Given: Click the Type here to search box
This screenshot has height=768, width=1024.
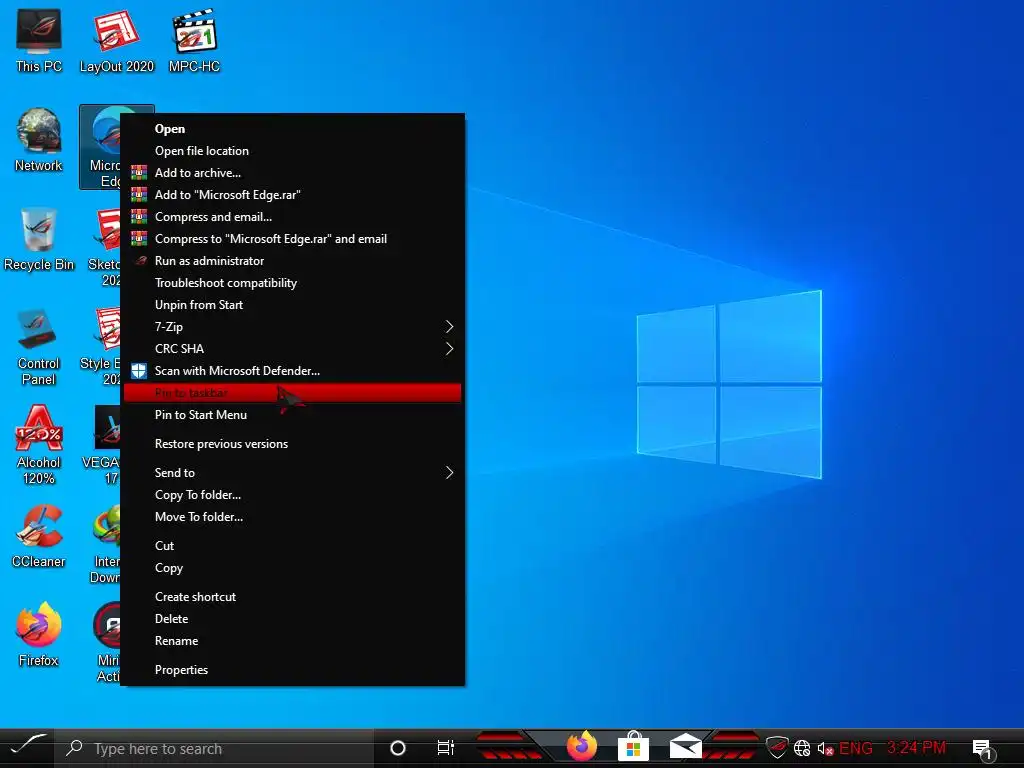Looking at the screenshot, I should [x=214, y=748].
